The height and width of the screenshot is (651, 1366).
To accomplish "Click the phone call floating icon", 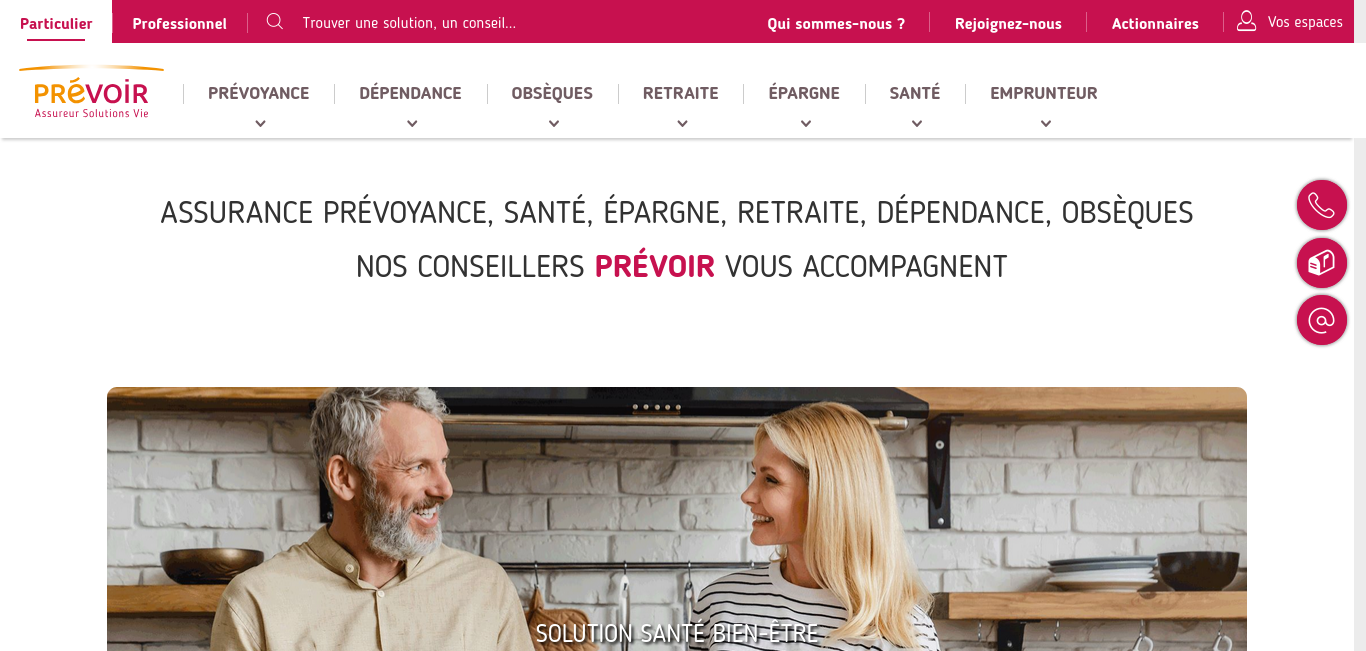I will (x=1322, y=205).
